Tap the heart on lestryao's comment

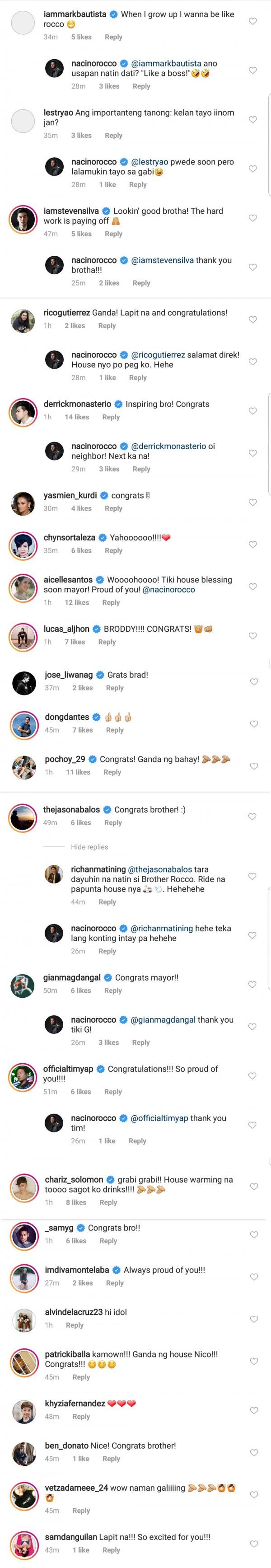tap(253, 120)
